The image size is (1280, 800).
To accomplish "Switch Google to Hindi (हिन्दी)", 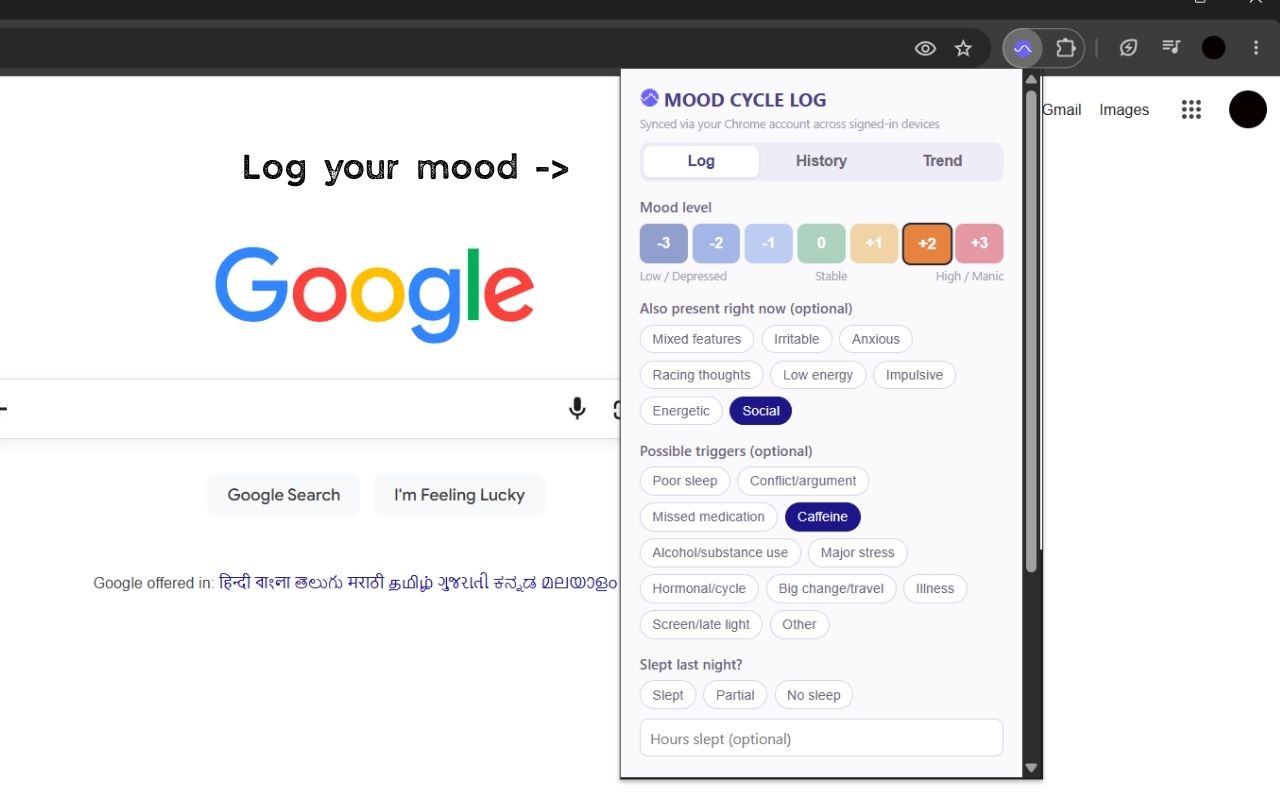I will (235, 583).
